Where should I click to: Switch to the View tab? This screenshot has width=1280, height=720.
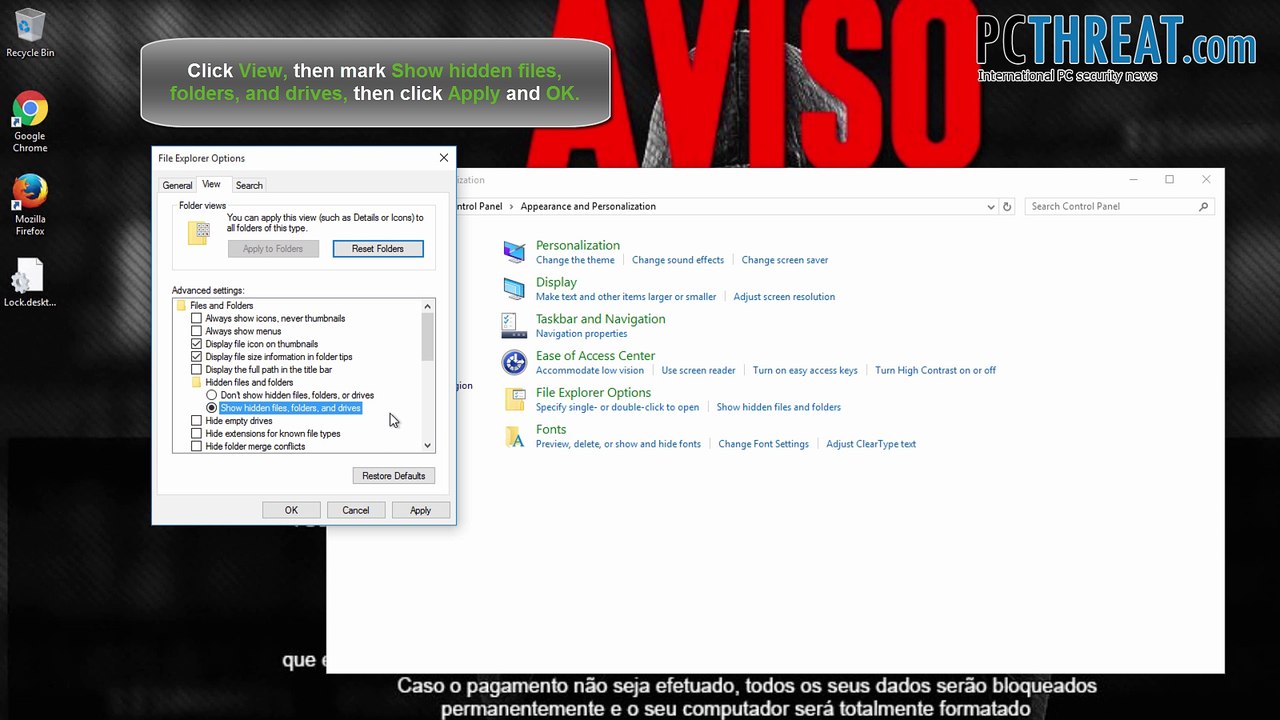(211, 184)
